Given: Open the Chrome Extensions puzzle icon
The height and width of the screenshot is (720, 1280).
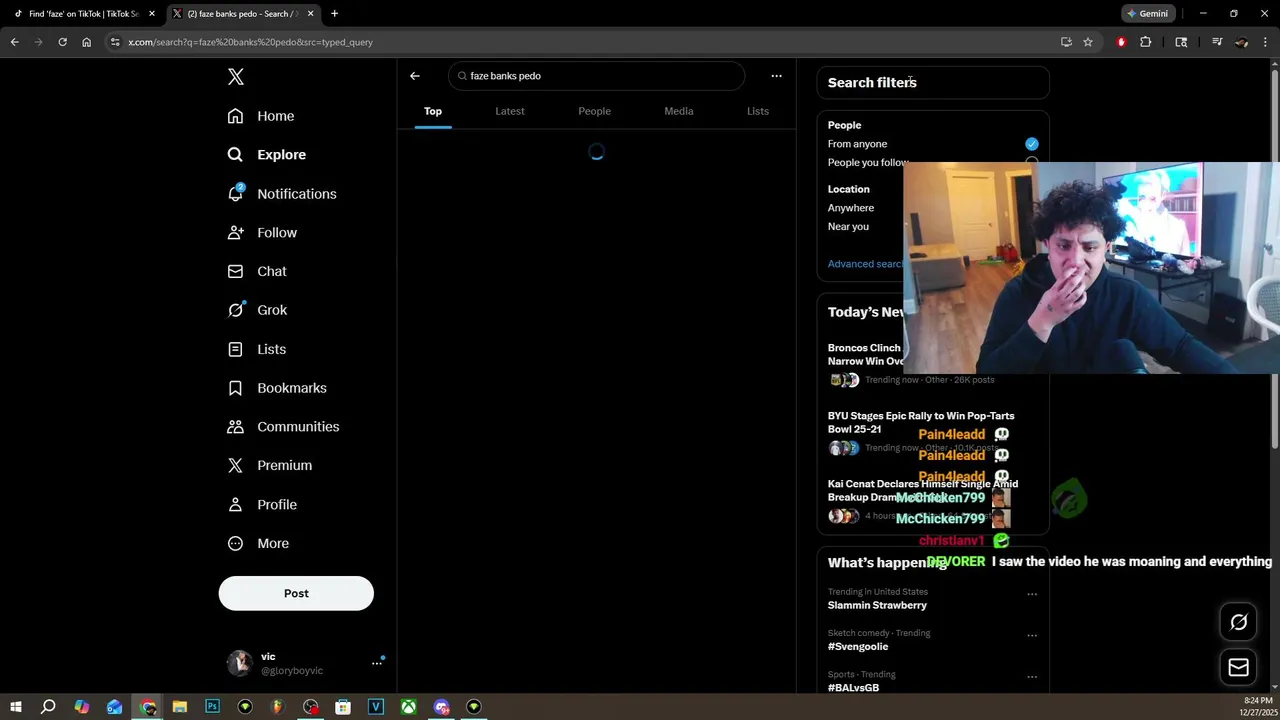Looking at the screenshot, I should [x=1146, y=42].
